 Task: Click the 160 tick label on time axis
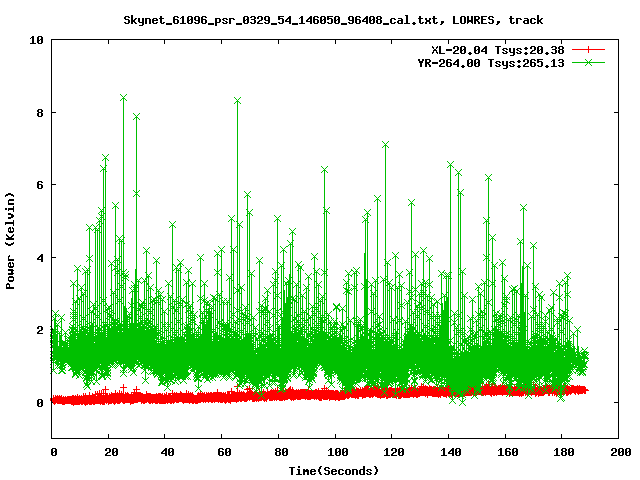point(505,452)
